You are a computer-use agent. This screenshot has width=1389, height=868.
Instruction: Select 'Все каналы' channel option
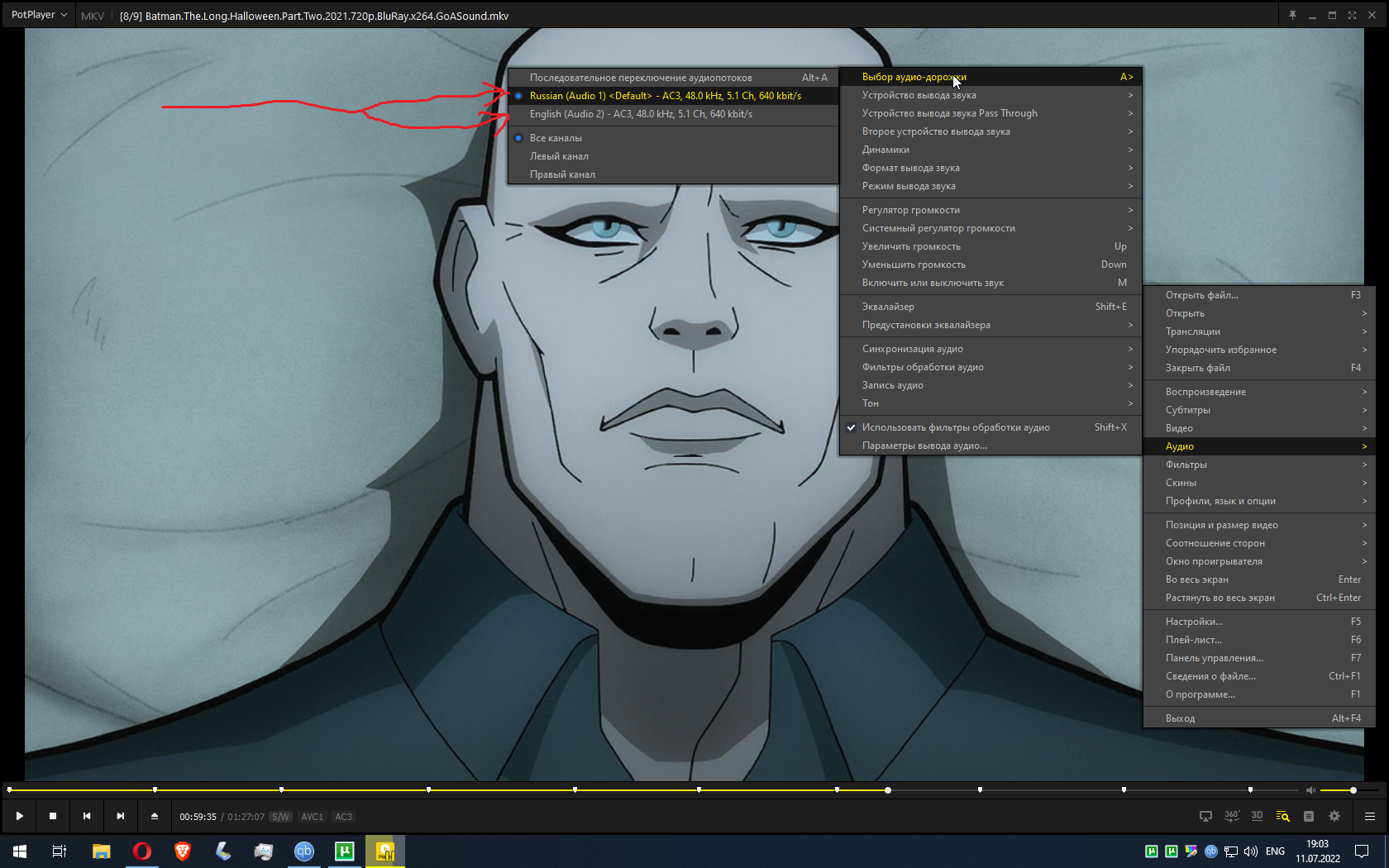[673, 138]
